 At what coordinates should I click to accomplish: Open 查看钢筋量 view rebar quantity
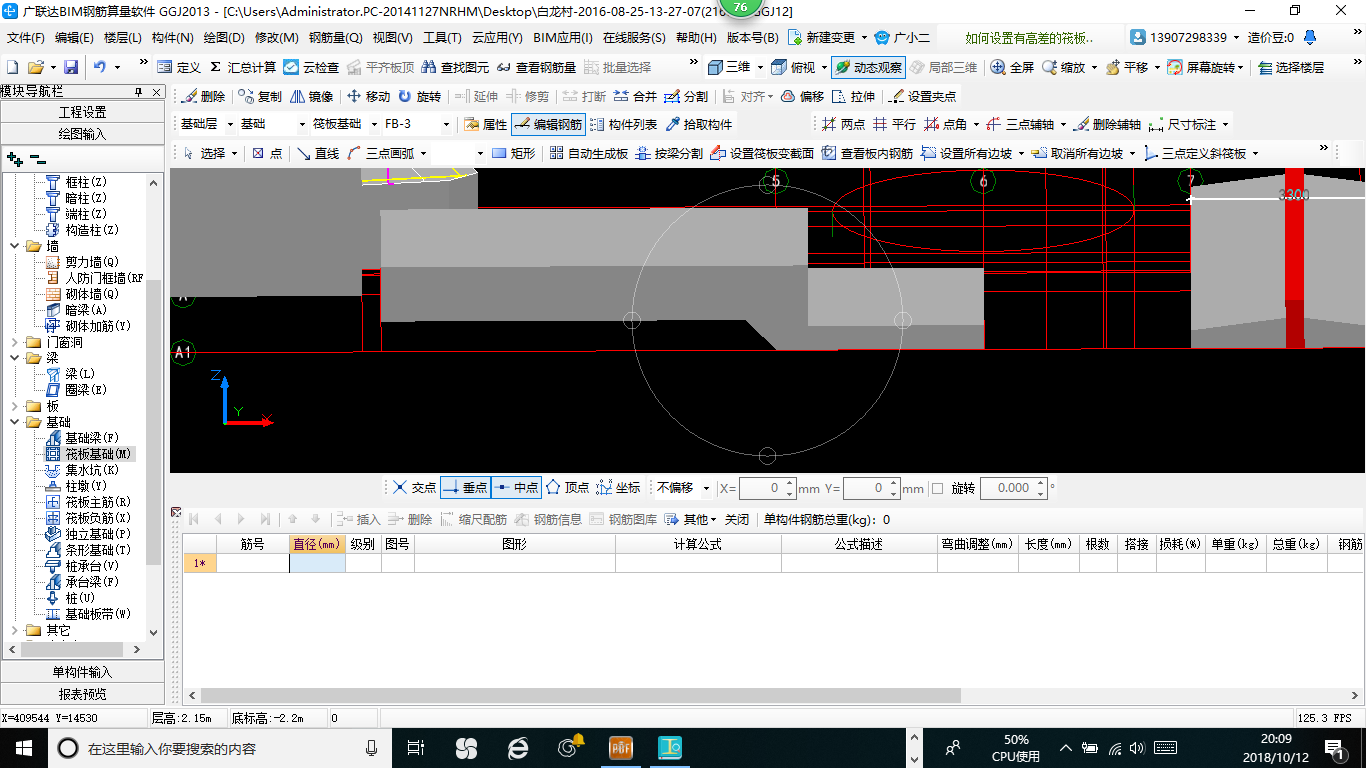click(x=537, y=67)
